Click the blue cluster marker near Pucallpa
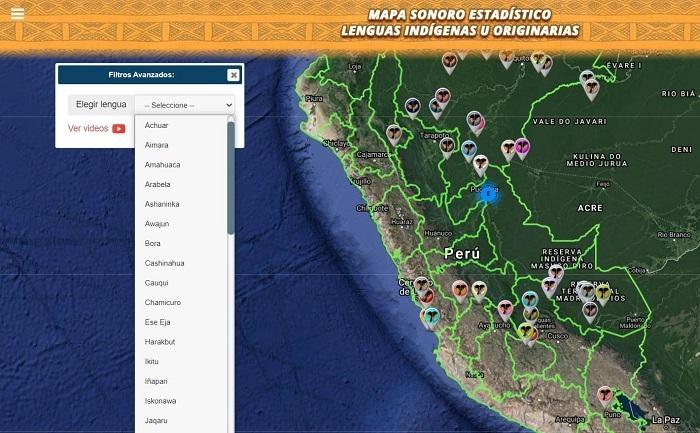700x433 pixels. [x=489, y=195]
